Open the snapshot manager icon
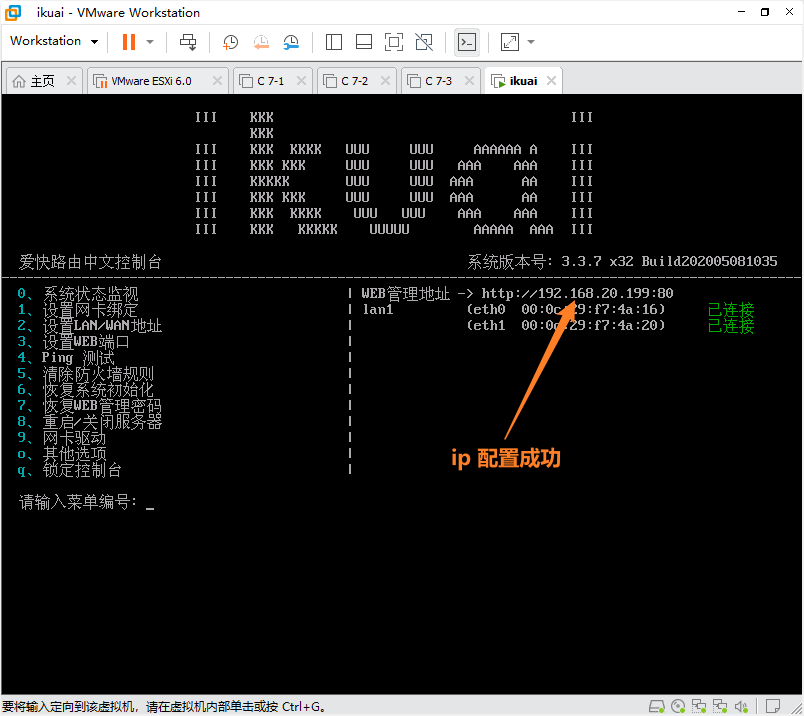Image resolution: width=804 pixels, height=716 pixels. [291, 42]
